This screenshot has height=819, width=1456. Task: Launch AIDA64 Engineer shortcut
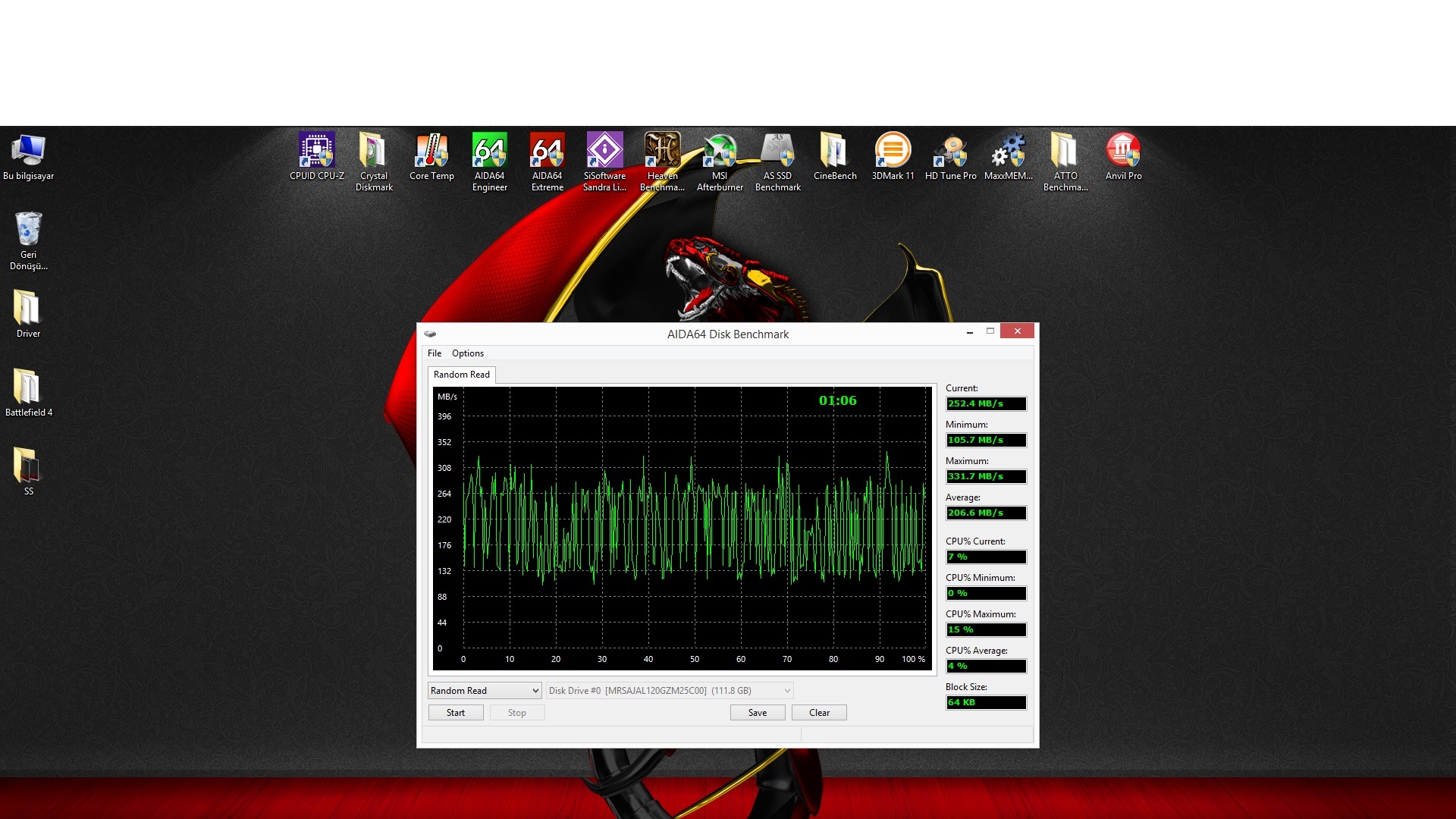pos(489,162)
